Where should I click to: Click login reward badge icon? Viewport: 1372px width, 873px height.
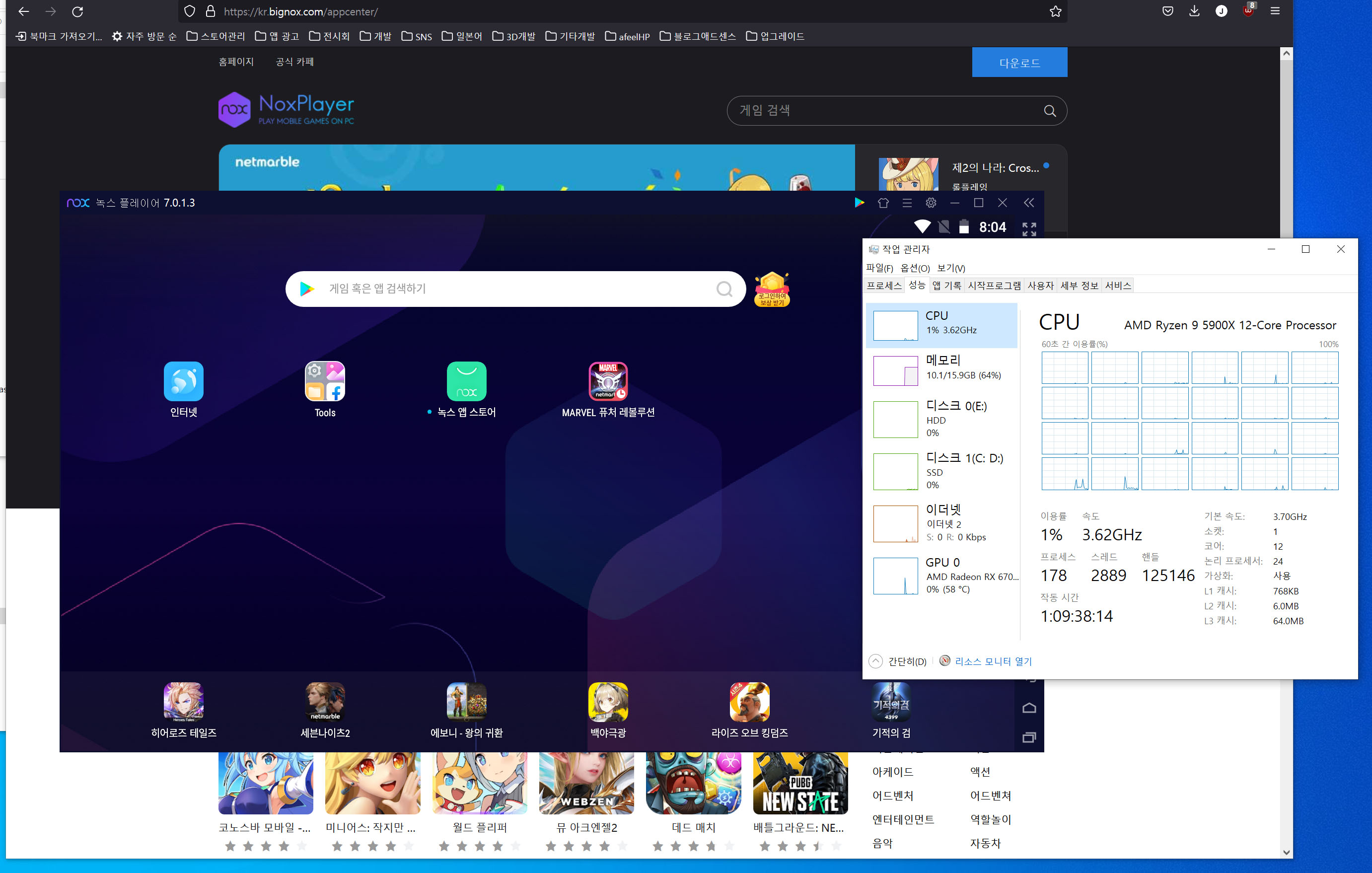[x=772, y=289]
